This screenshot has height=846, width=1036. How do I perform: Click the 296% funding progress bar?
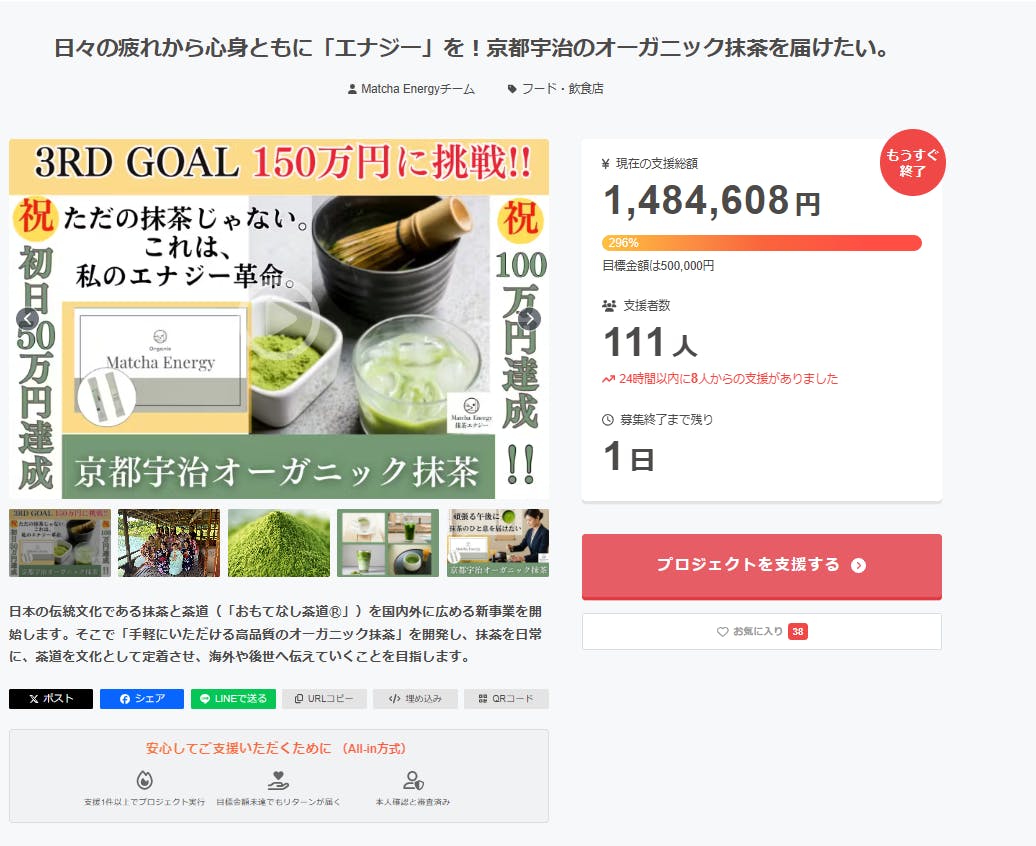coord(761,243)
